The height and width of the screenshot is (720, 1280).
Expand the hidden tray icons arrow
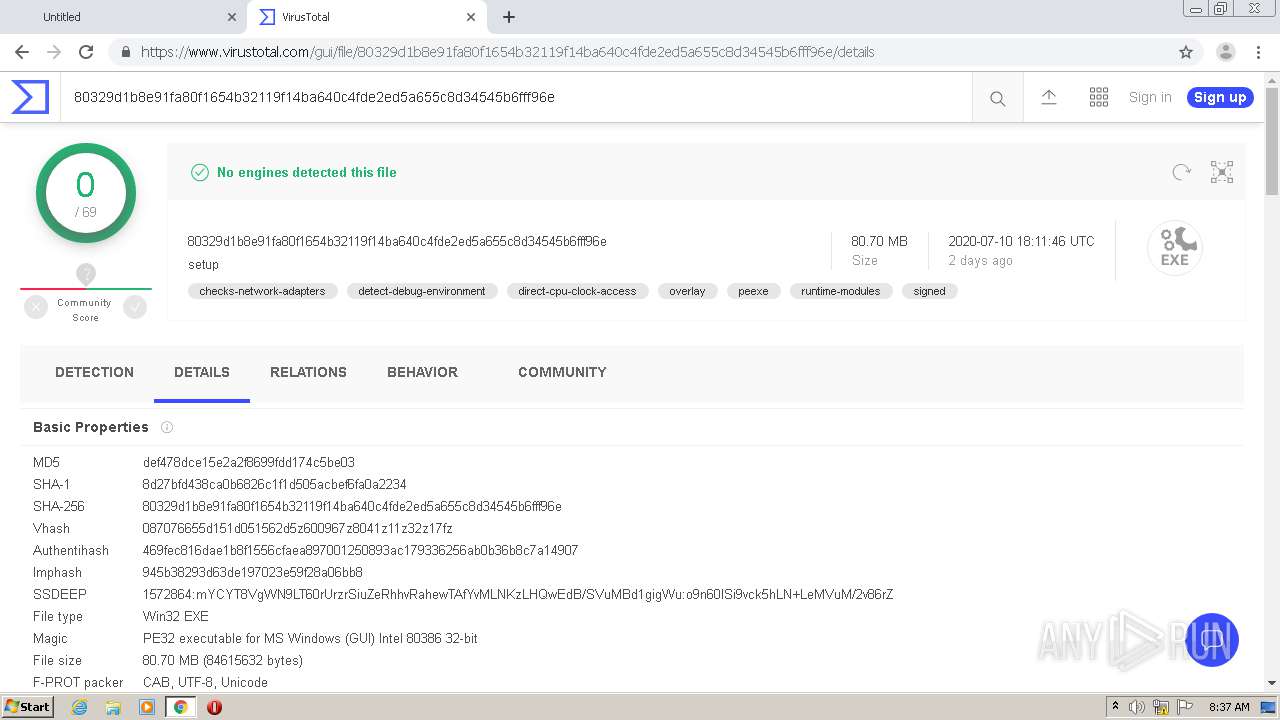pos(1115,707)
